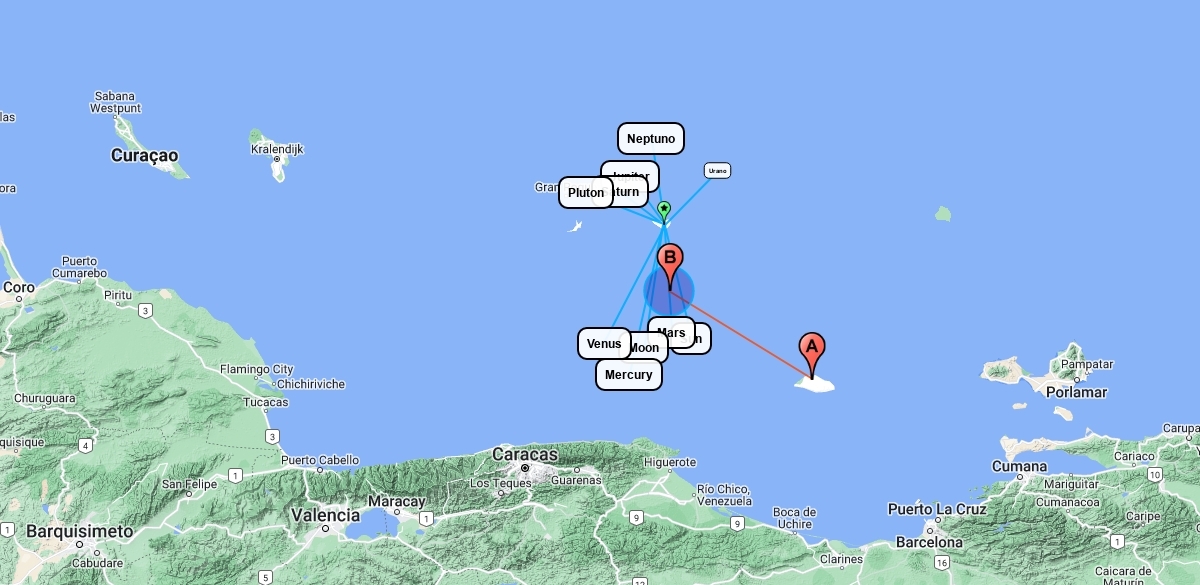This screenshot has width=1200, height=585.
Task: Click the Valencia city label
Action: 325,515
